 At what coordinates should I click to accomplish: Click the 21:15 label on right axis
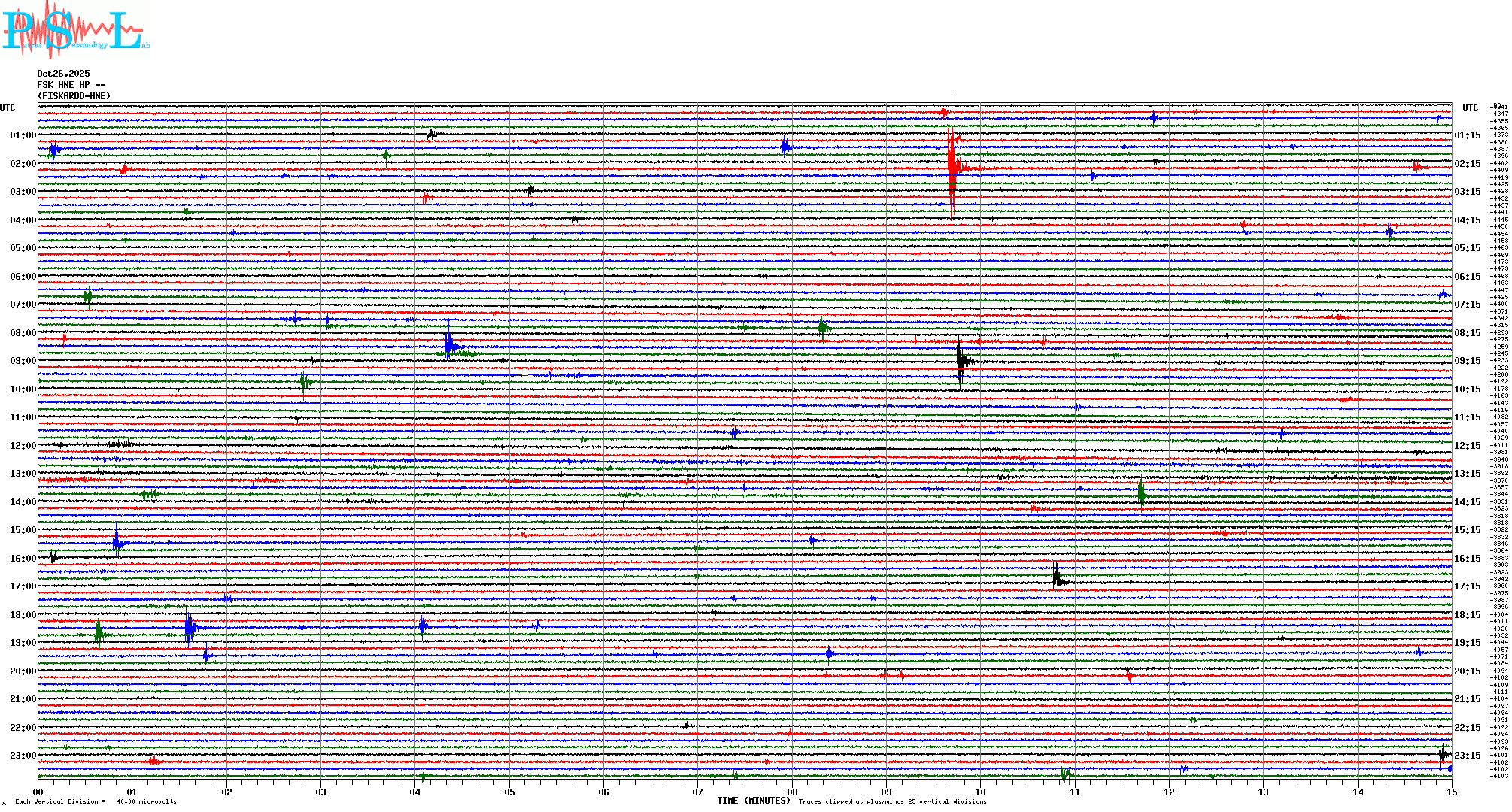(1467, 699)
